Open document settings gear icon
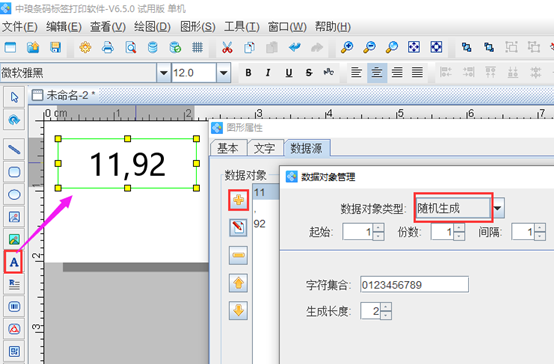Image resolution: width=554 pixels, height=364 pixels. click(x=85, y=47)
